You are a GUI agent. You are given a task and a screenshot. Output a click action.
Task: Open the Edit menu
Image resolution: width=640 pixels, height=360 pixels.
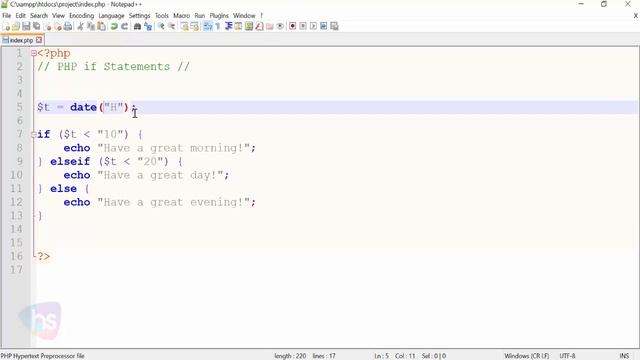(20, 16)
